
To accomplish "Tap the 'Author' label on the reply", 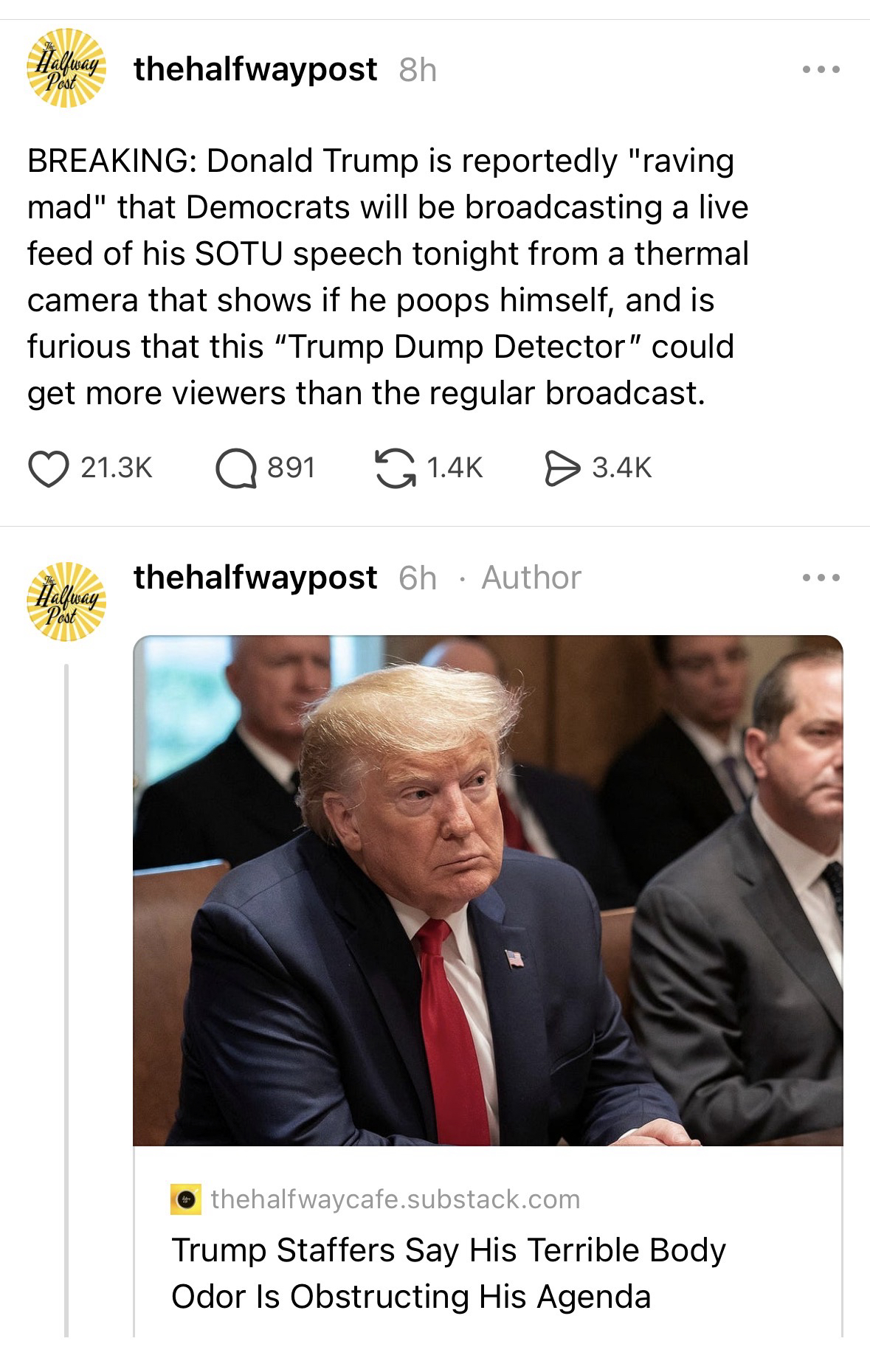I will (531, 578).
